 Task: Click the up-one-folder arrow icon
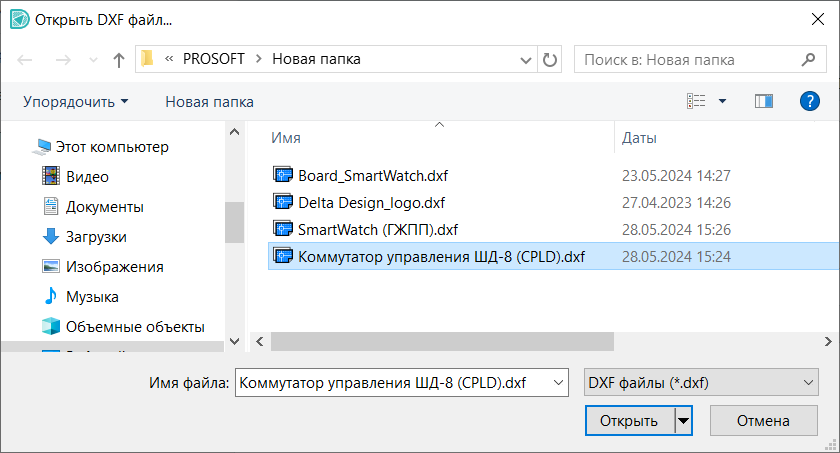pyautogui.click(x=119, y=60)
